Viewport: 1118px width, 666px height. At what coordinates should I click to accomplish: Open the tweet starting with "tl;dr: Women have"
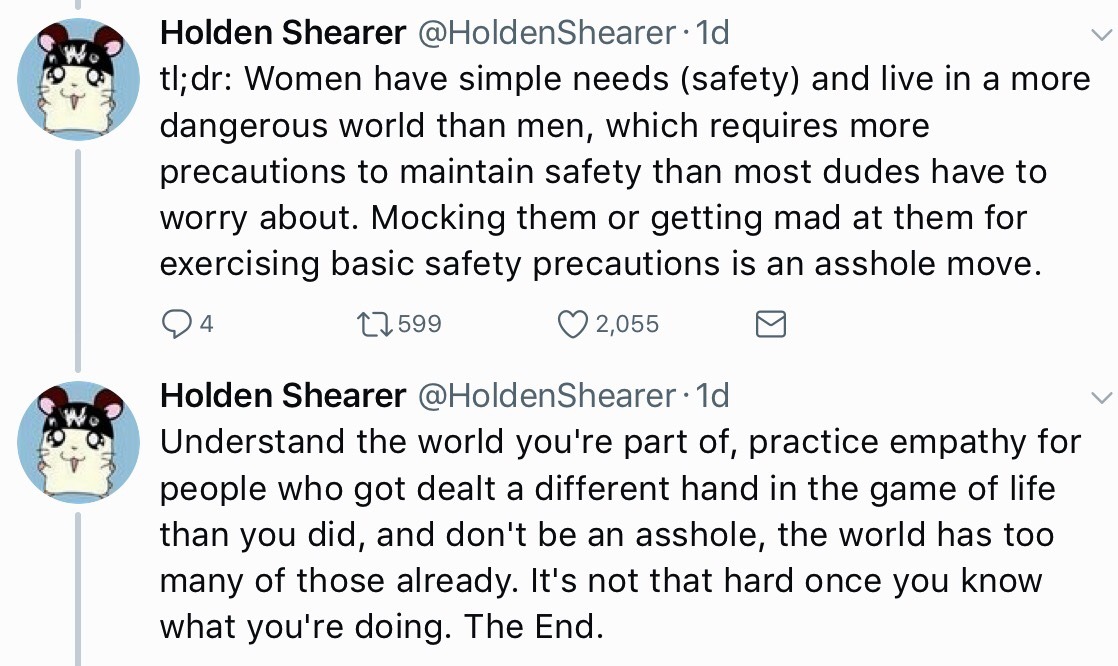pos(600,173)
